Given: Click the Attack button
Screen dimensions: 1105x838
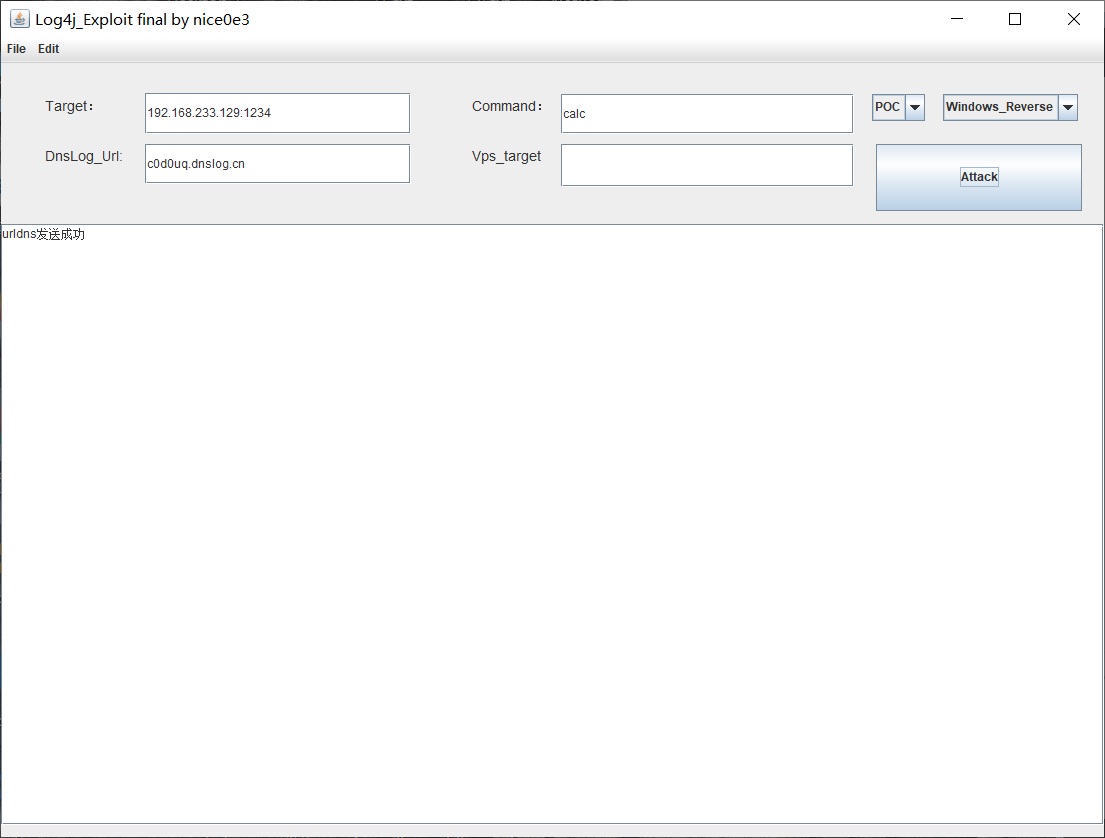Looking at the screenshot, I should pos(978,177).
